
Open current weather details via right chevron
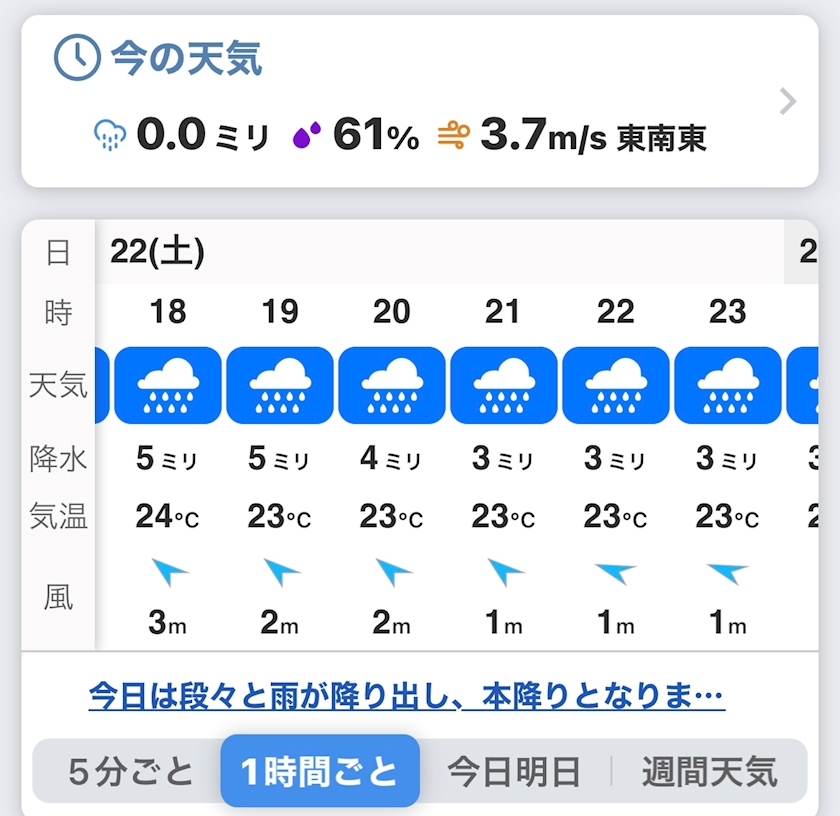(788, 101)
